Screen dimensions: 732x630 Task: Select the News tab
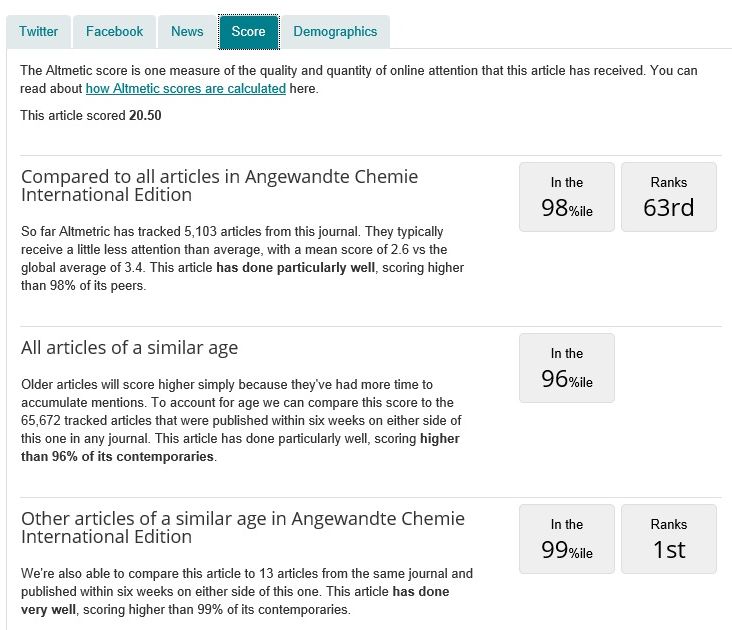pyautogui.click(x=187, y=31)
